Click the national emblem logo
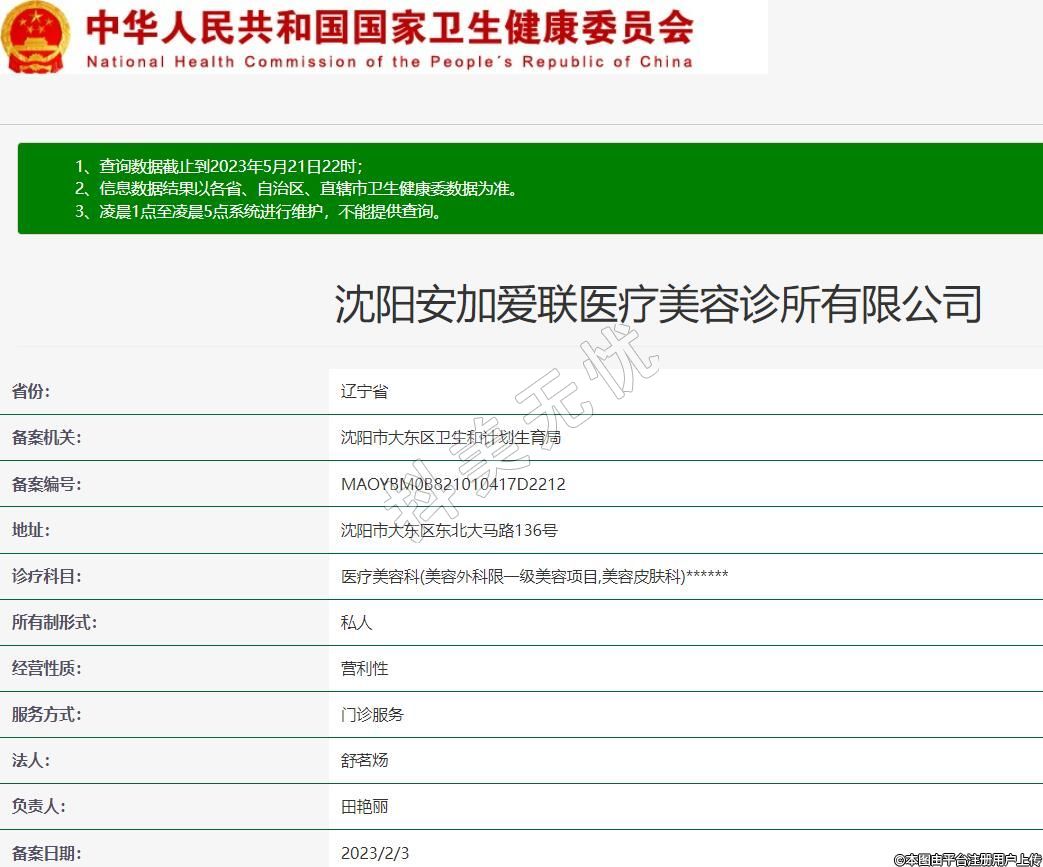Image resolution: width=1043 pixels, height=867 pixels. (x=36, y=37)
